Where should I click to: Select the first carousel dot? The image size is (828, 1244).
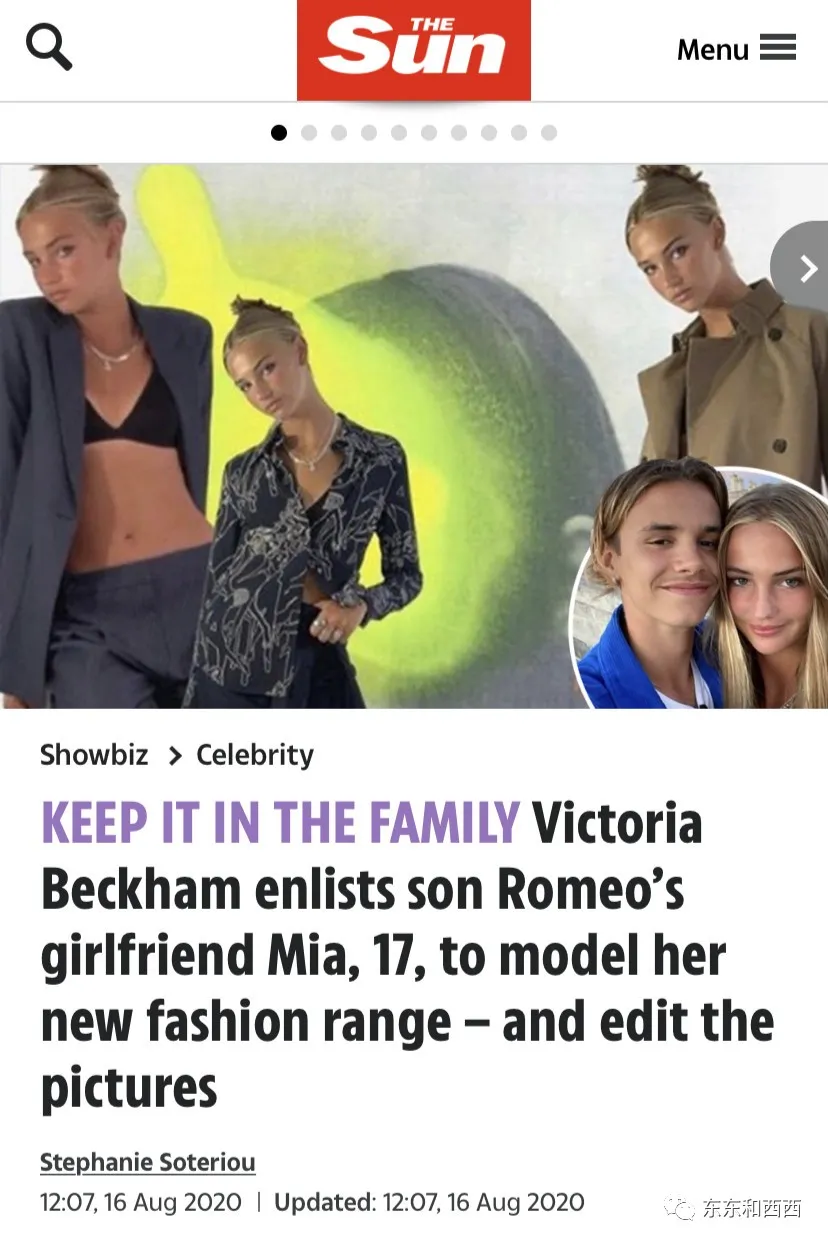[279, 132]
